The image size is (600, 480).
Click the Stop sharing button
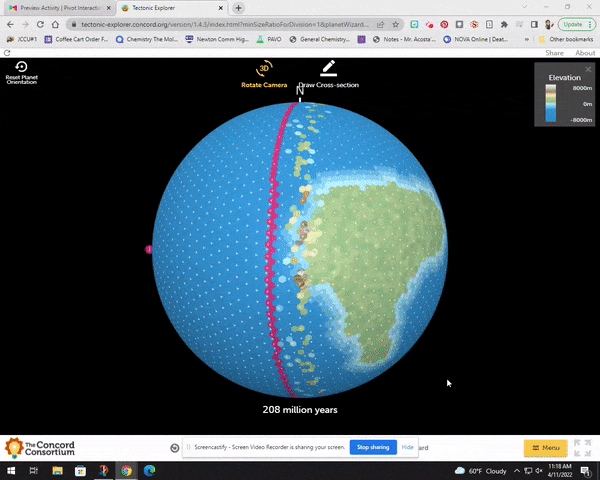373,447
